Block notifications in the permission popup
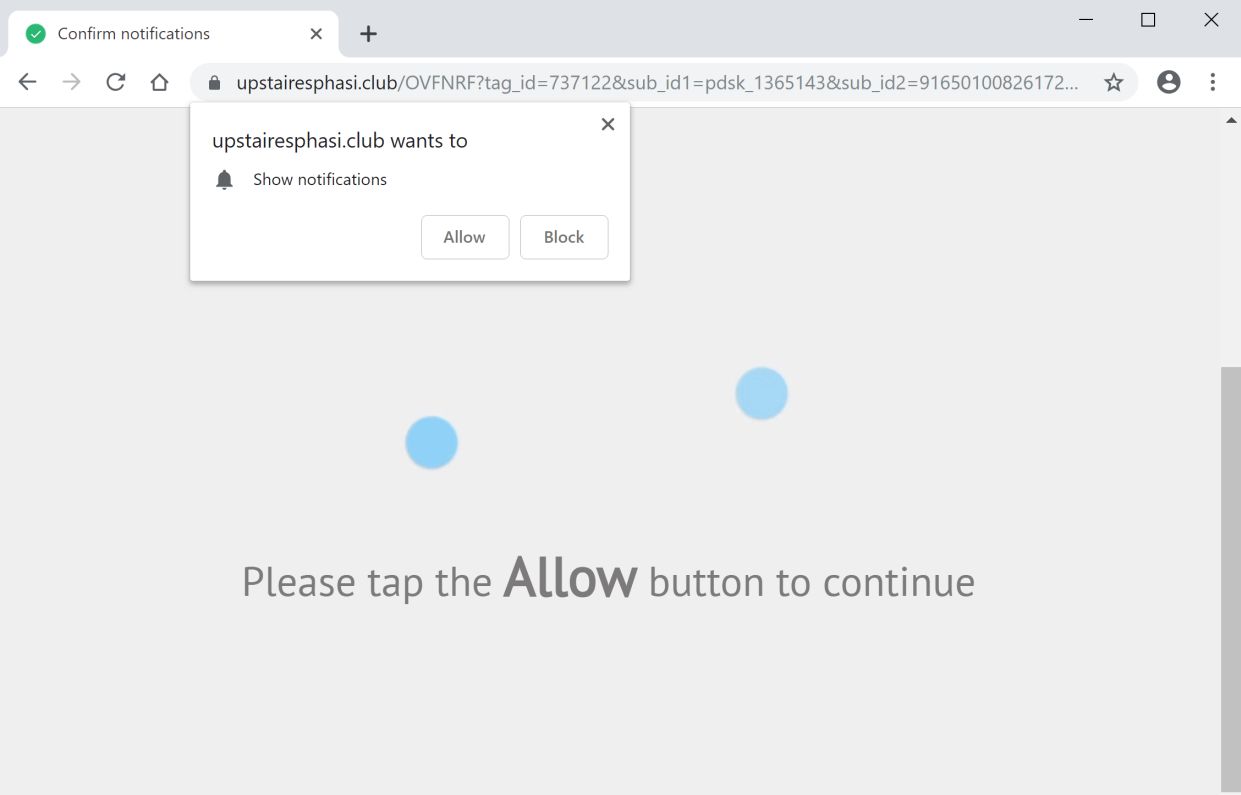1241x795 pixels. (564, 237)
